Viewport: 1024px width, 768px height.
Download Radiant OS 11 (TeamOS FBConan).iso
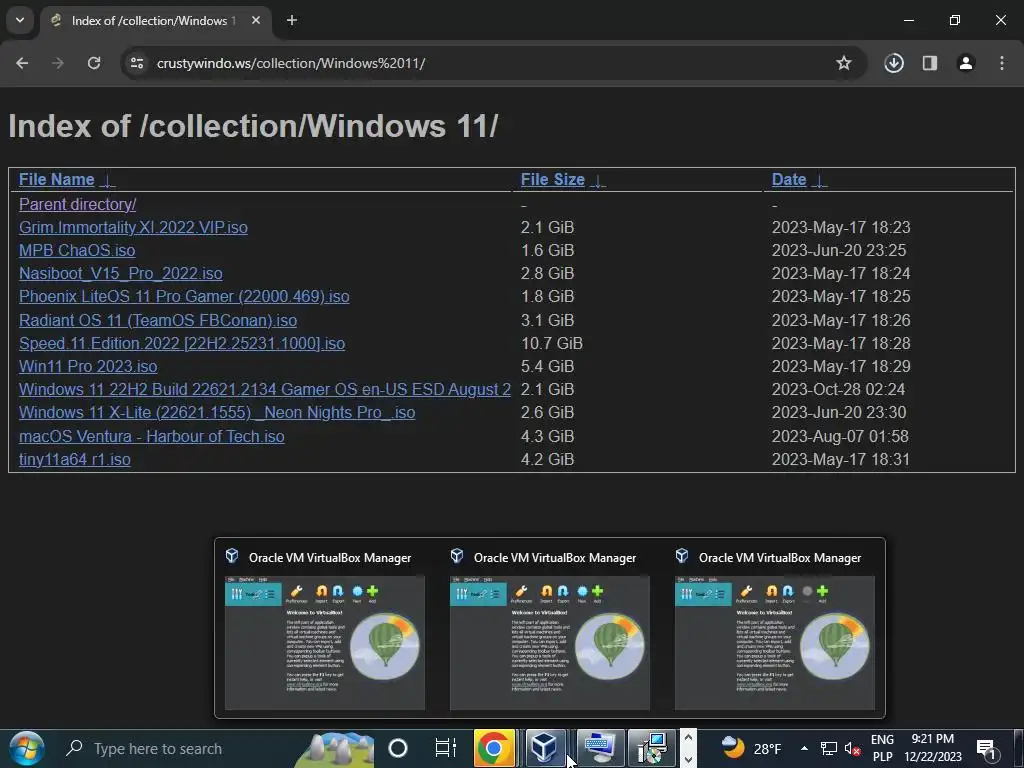click(158, 320)
